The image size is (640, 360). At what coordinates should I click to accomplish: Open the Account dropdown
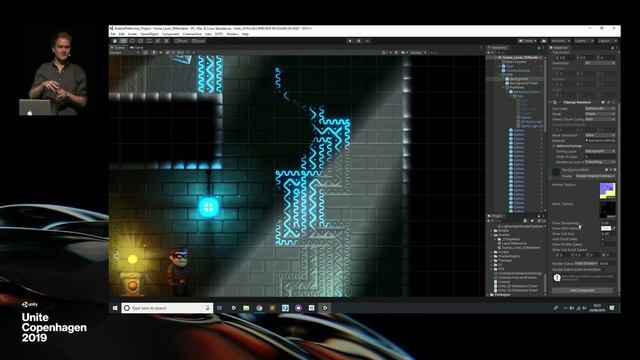tap(560, 41)
